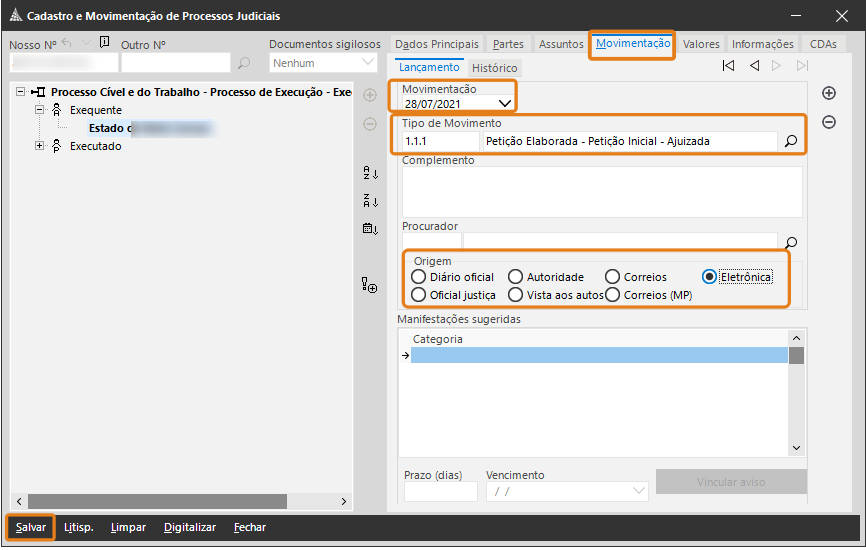866x550 pixels.
Task: Open the Movimentação date dropdown
Action: (x=505, y=103)
